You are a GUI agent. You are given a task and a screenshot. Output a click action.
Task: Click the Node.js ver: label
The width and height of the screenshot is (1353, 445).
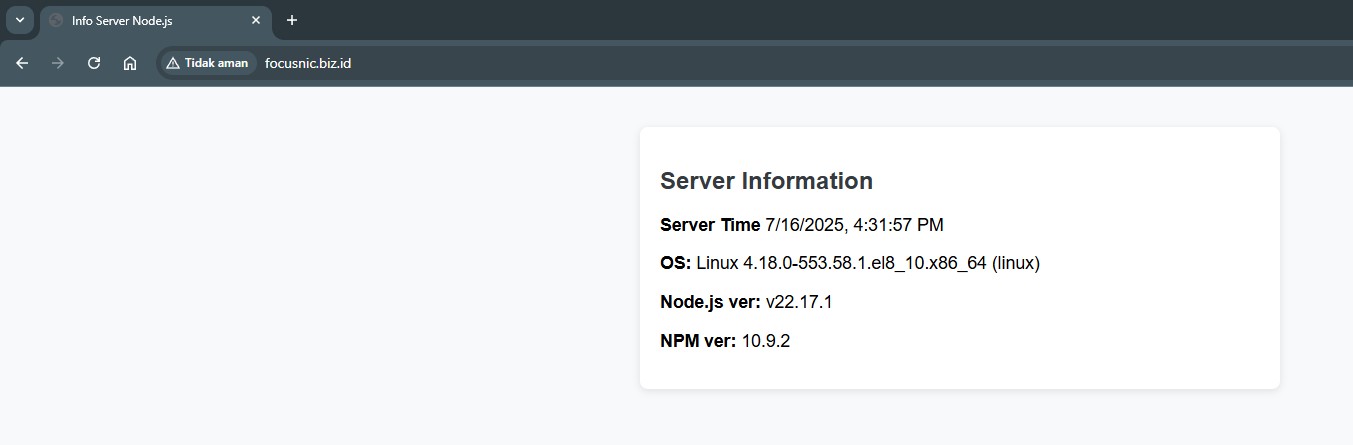[710, 302]
